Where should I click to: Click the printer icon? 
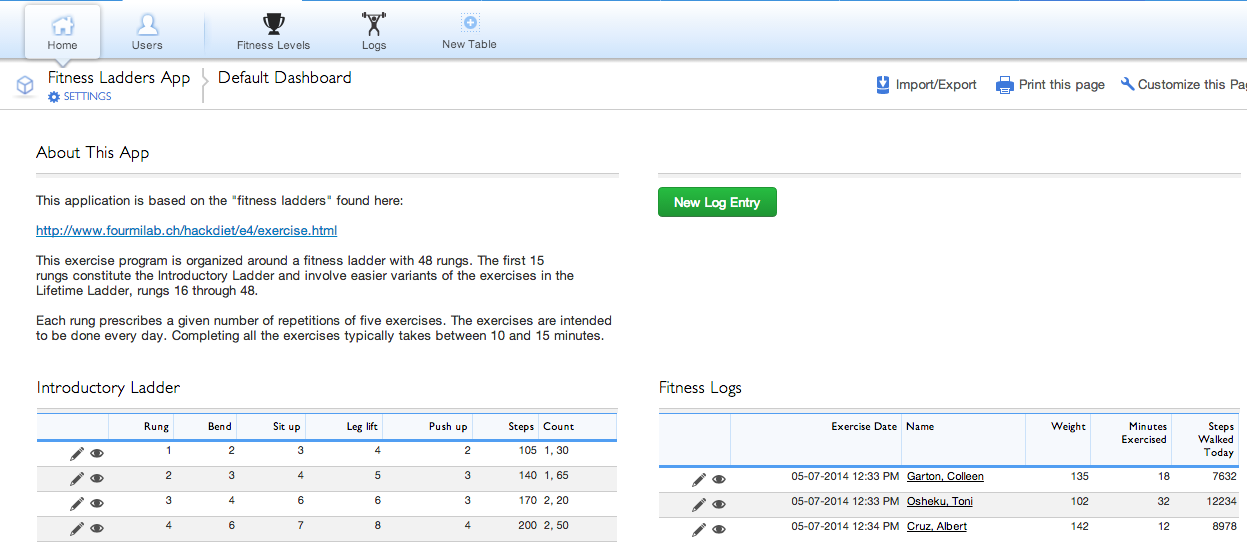[x=1005, y=85]
